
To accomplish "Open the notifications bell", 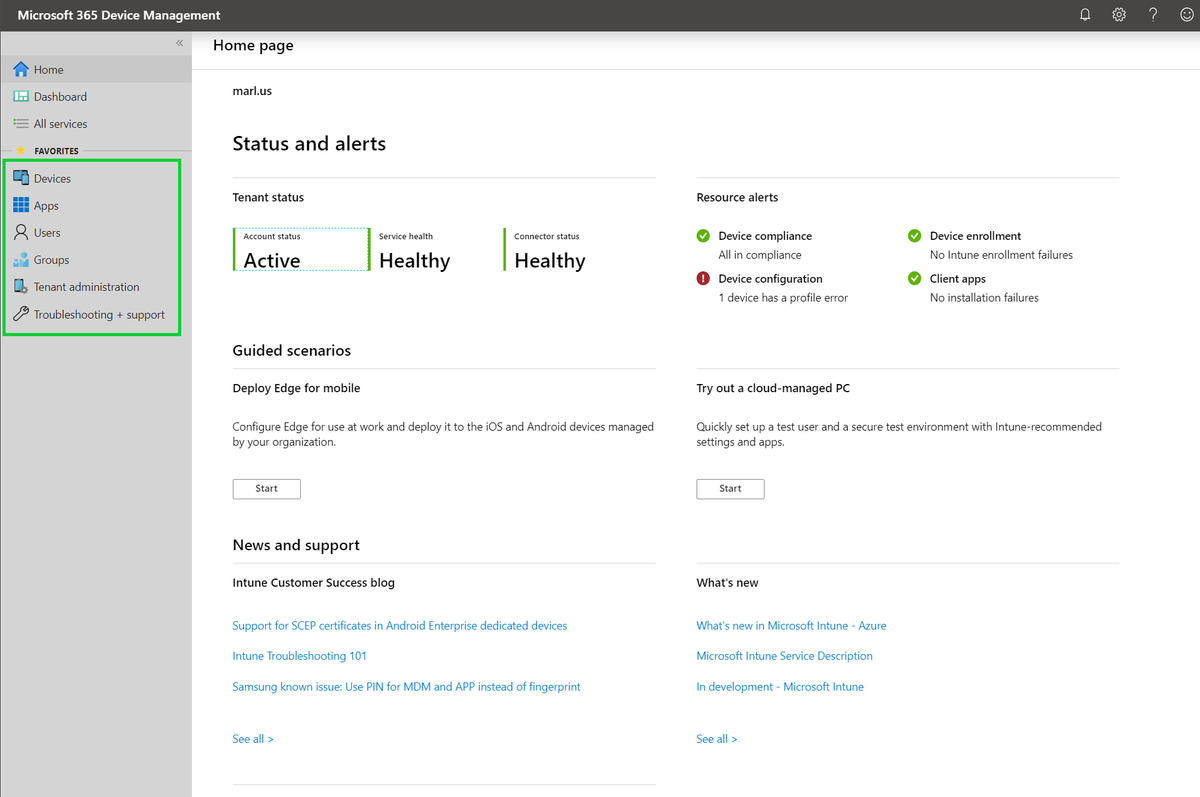I will tap(1084, 15).
